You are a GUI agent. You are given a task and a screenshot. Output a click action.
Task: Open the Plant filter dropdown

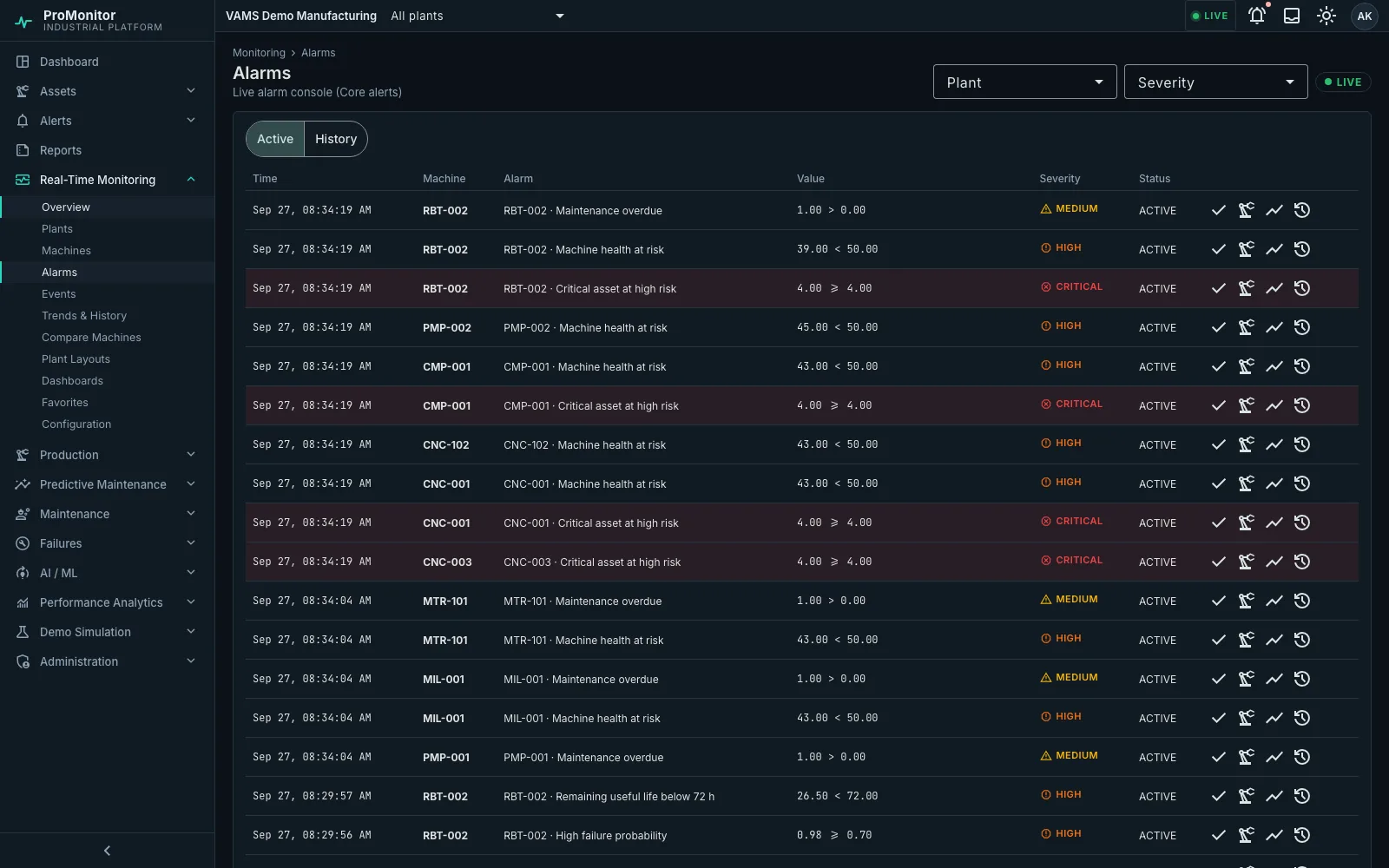(1024, 82)
